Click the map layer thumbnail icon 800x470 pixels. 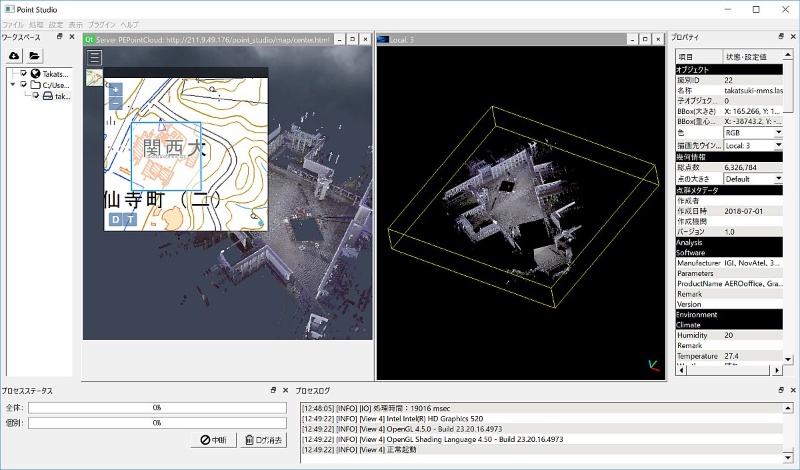tap(94, 78)
